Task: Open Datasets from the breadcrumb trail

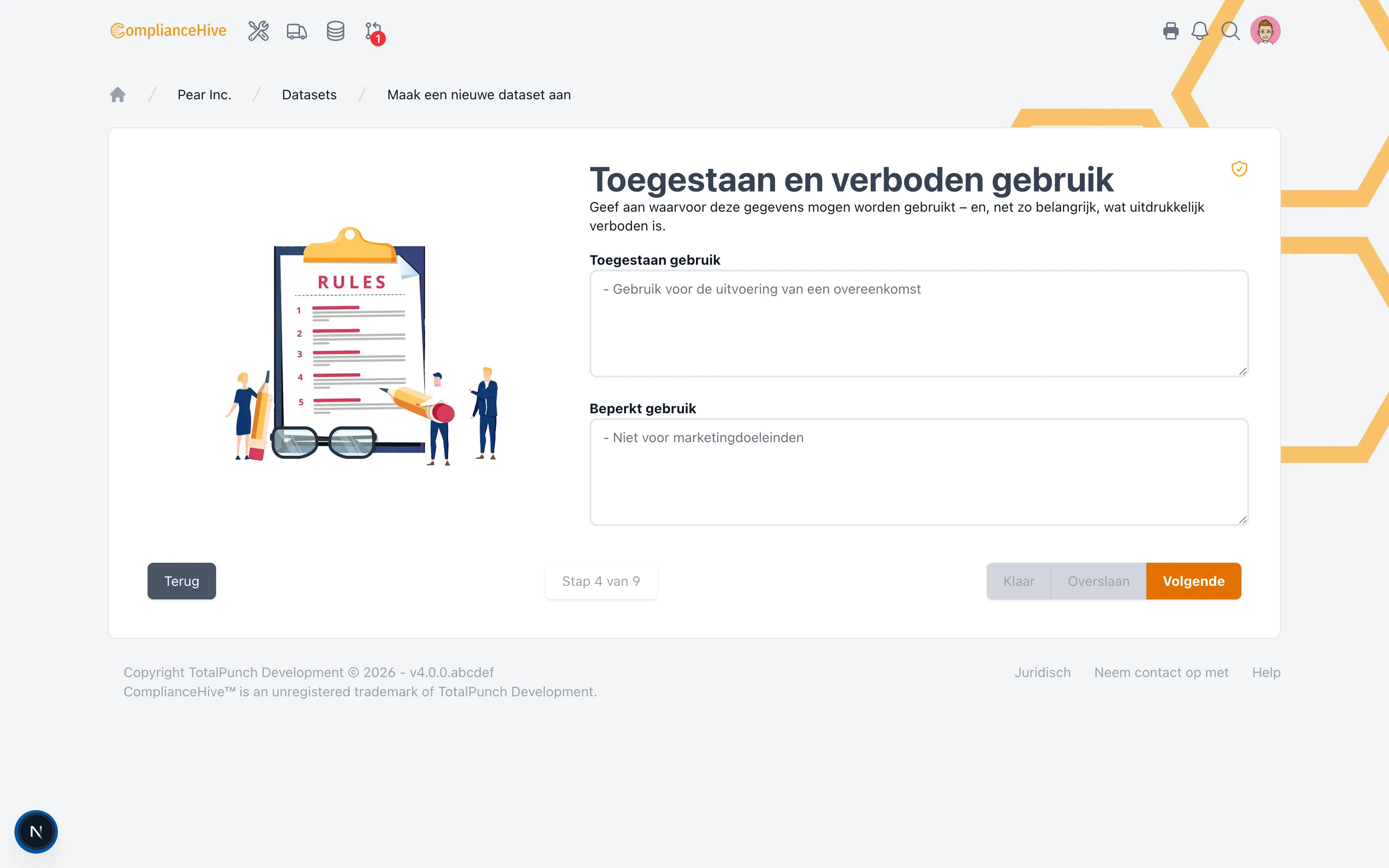Action: pyautogui.click(x=309, y=94)
